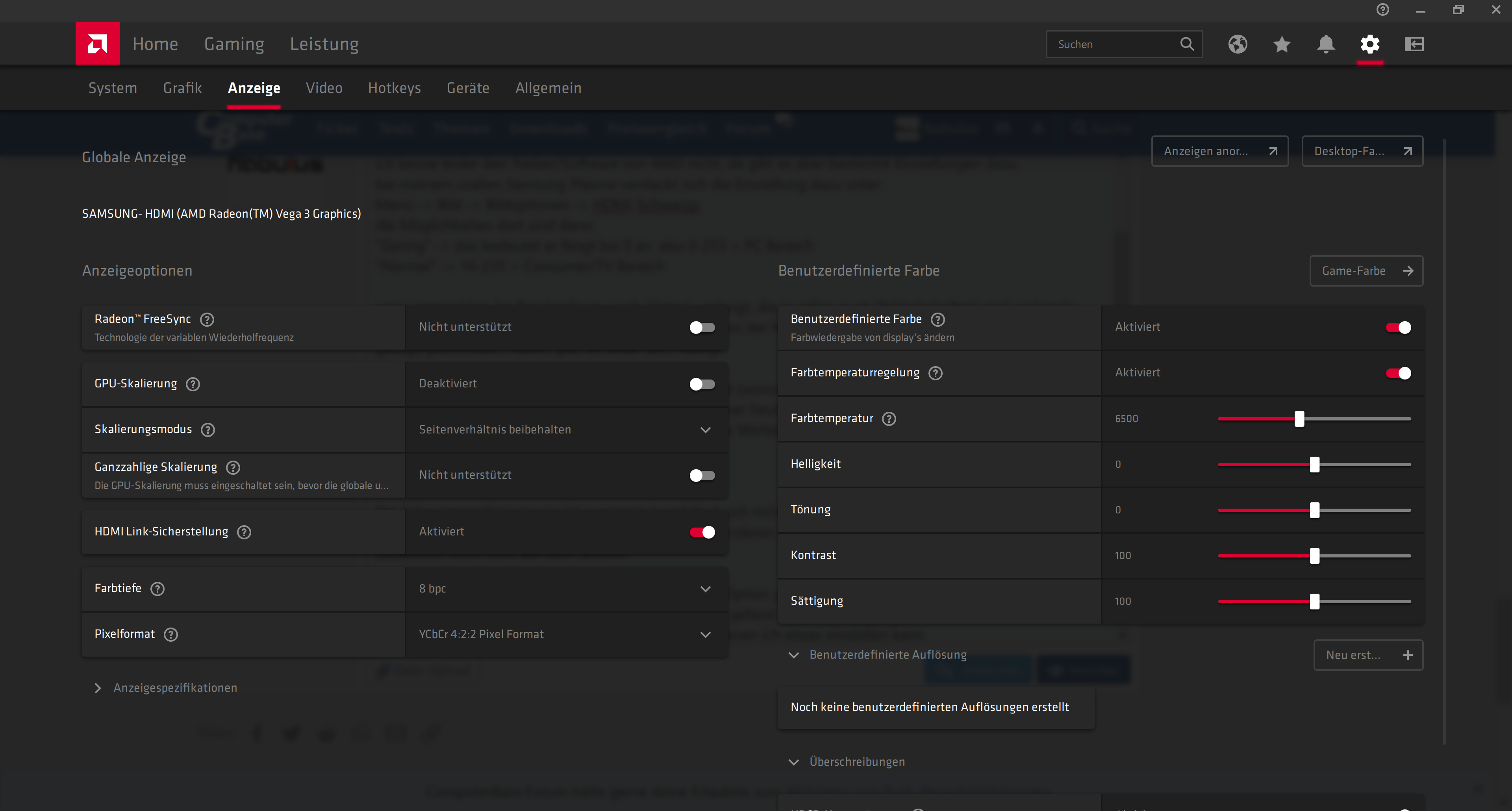Click the AMD logo home icon
This screenshot has width=1512, height=811.
click(97, 43)
